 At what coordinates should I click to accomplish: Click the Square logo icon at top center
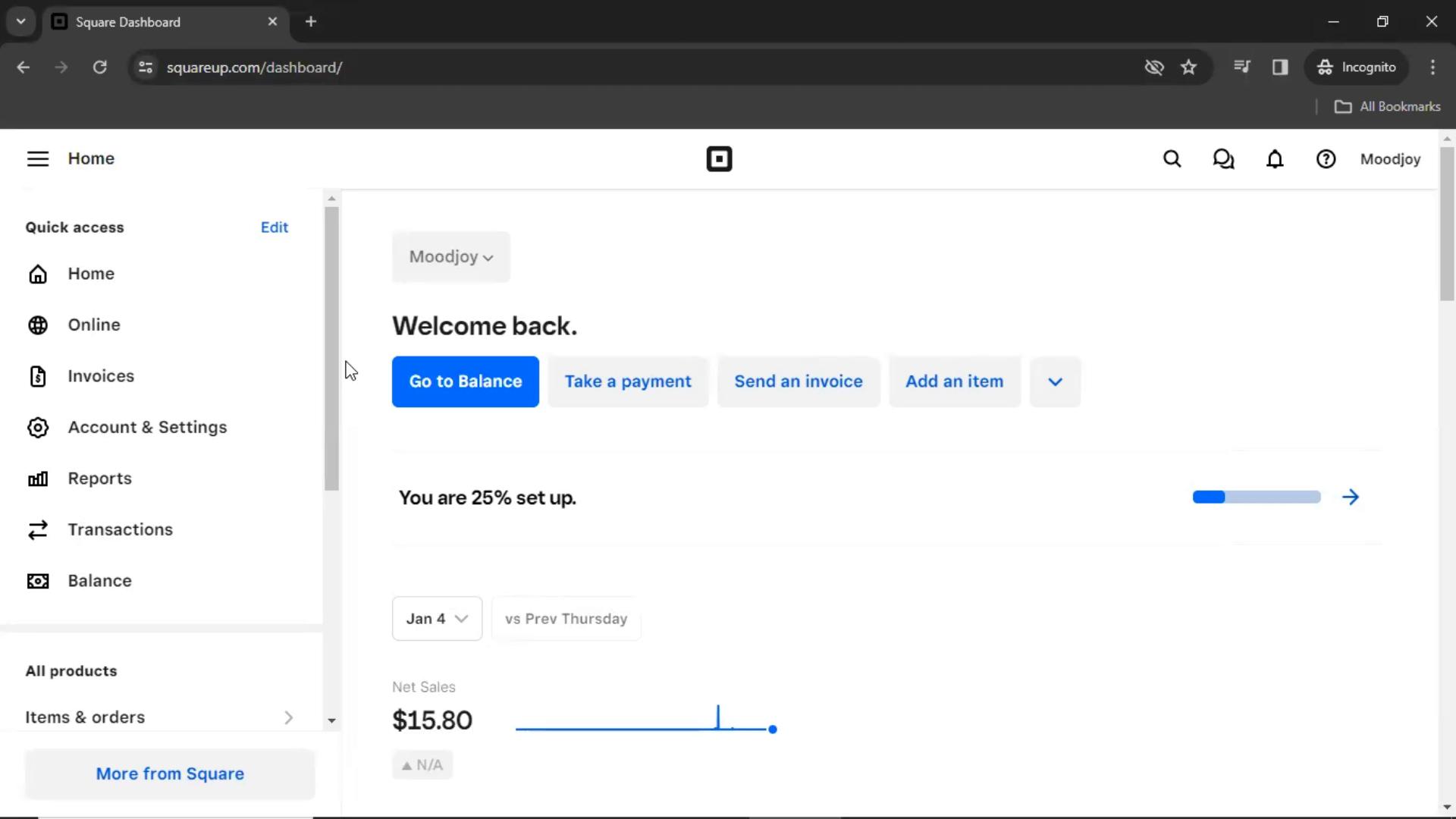coord(720,158)
